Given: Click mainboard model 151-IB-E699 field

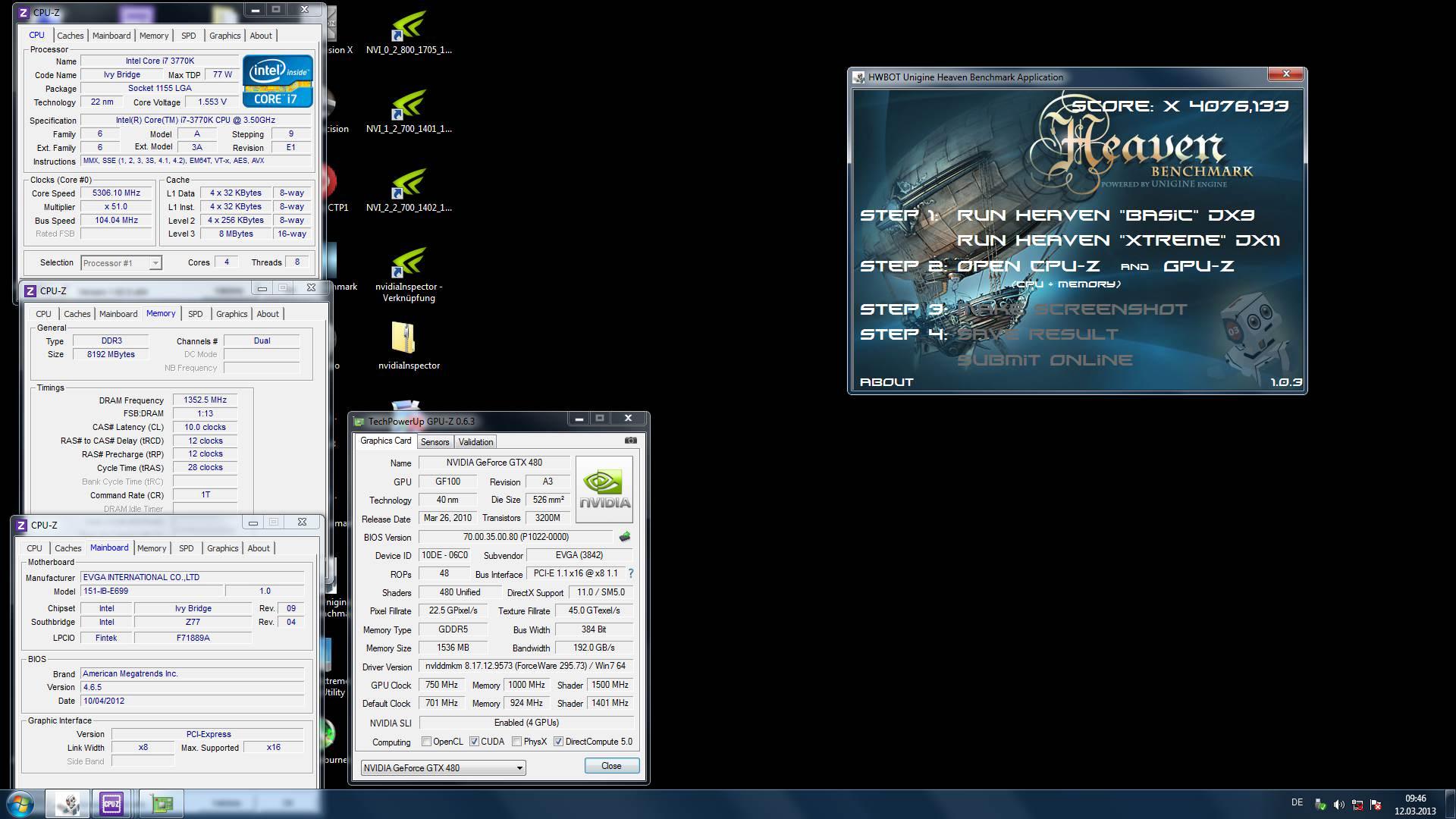Looking at the screenshot, I should point(150,591).
